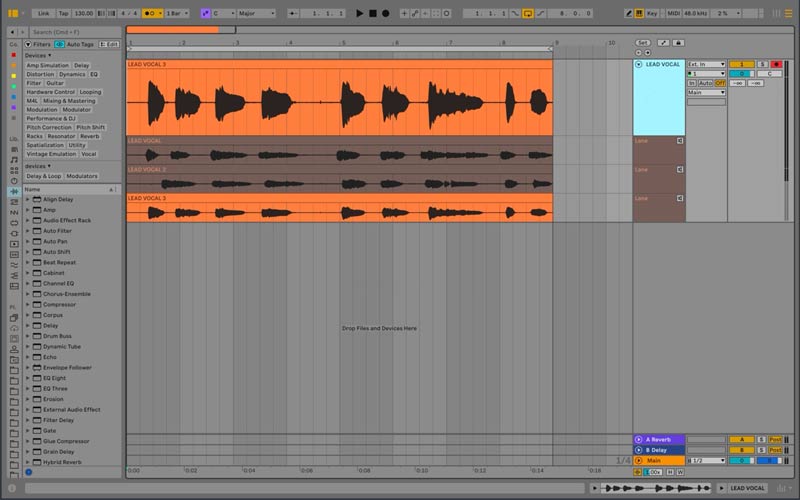Click the Tap tempo button
The width and height of the screenshot is (800, 500).
[x=63, y=13]
